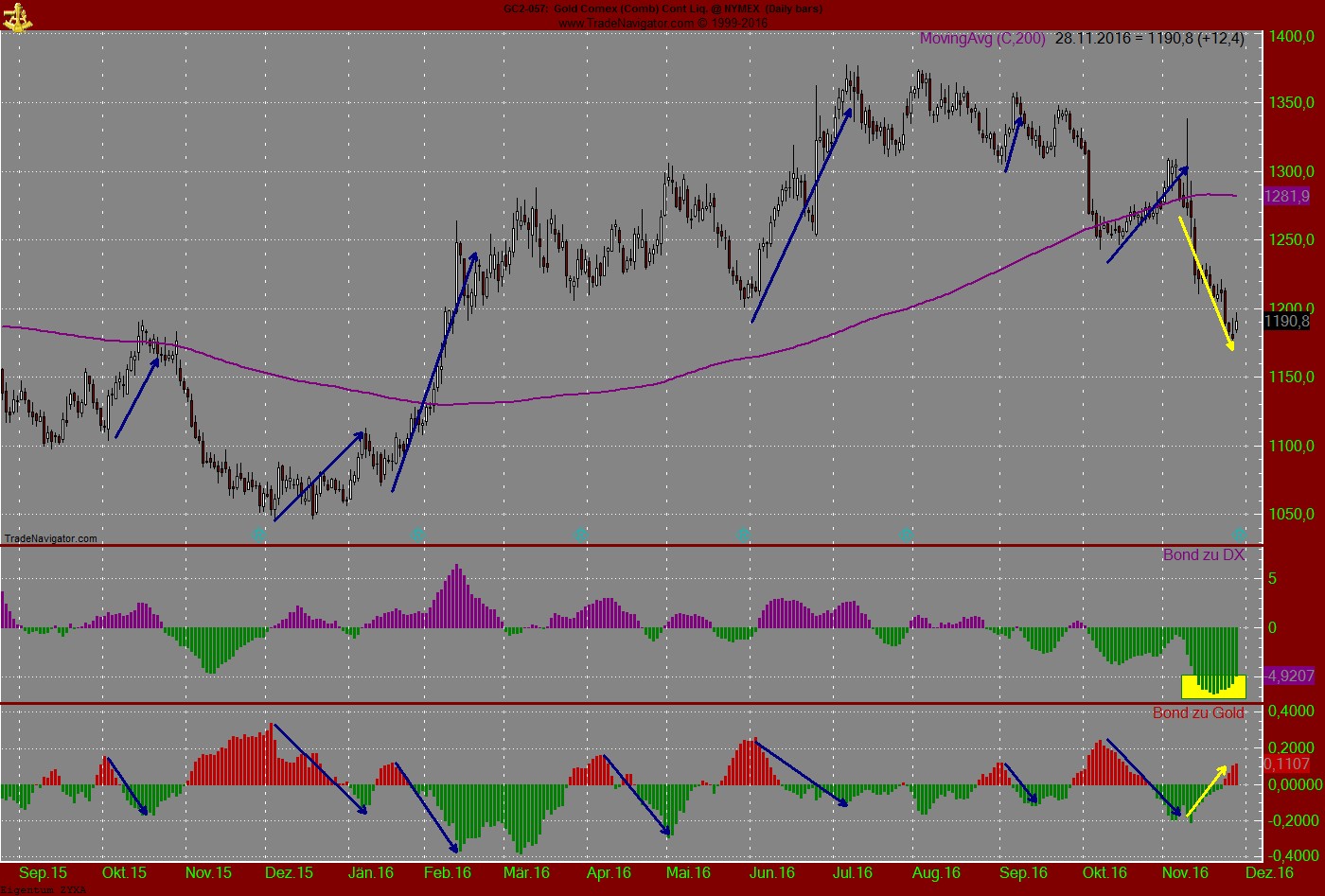Click the chart title GC2-057 Gold Comex
Viewport: 1325px width, 896px height.
[661, 9]
